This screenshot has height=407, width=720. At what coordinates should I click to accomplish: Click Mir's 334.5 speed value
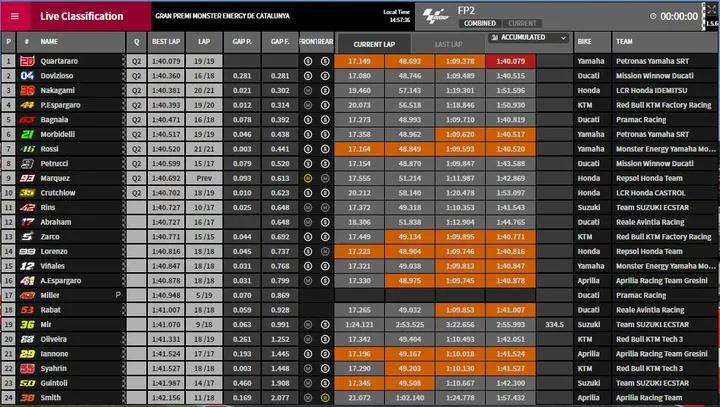pos(554,325)
